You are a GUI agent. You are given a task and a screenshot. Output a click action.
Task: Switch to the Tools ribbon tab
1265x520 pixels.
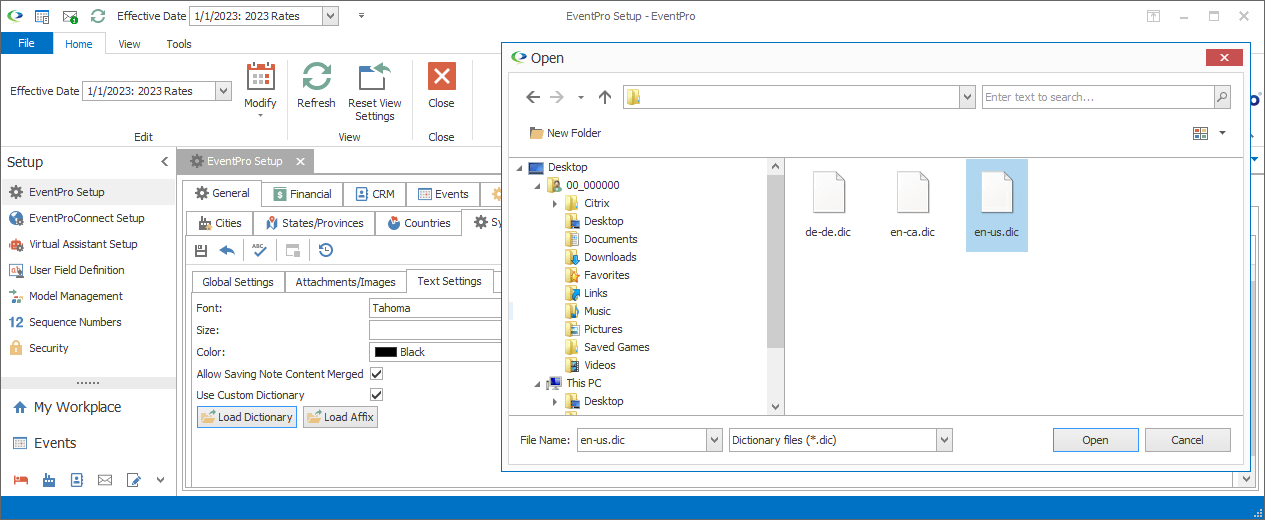(x=179, y=44)
